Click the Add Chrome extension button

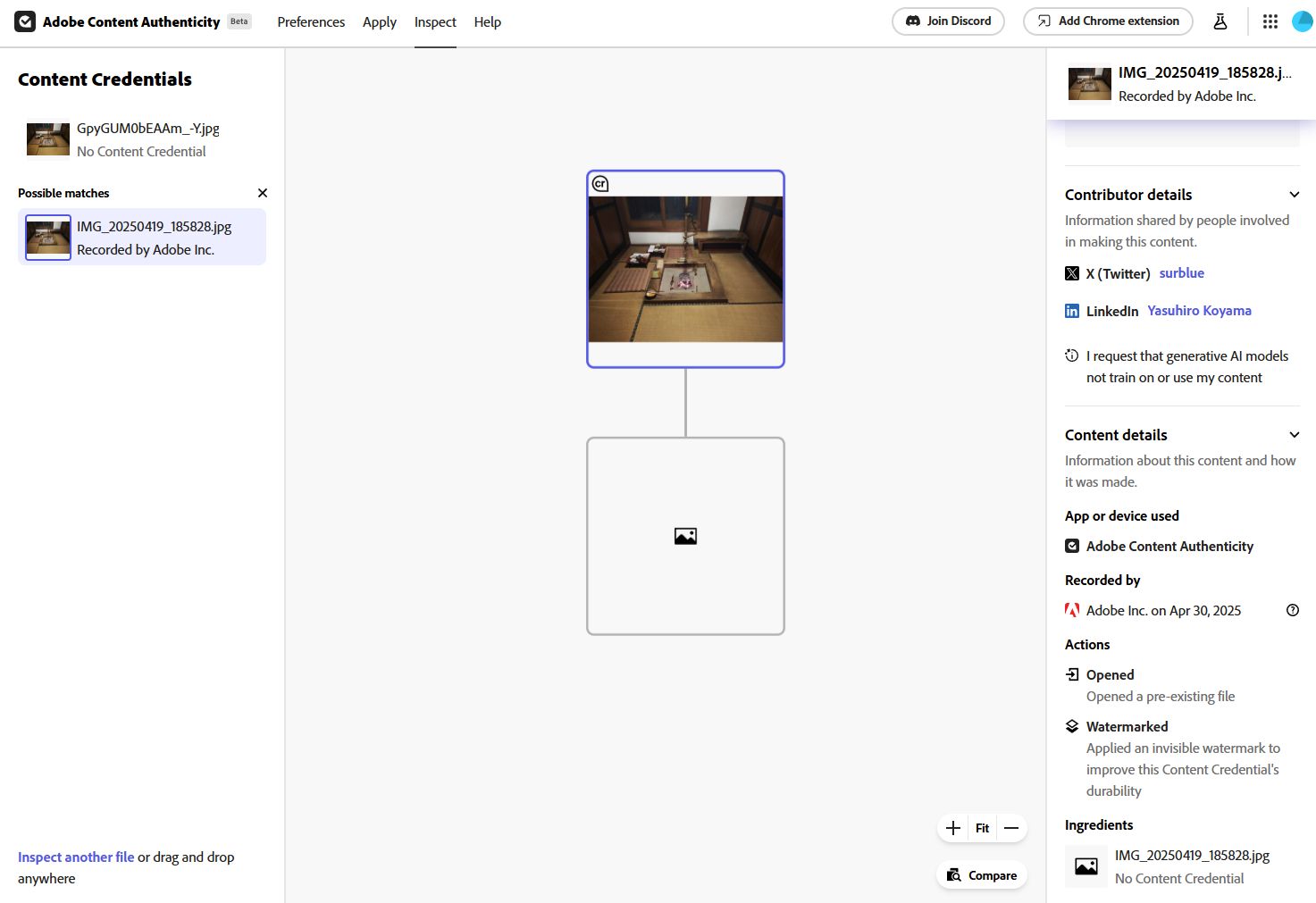click(1108, 21)
